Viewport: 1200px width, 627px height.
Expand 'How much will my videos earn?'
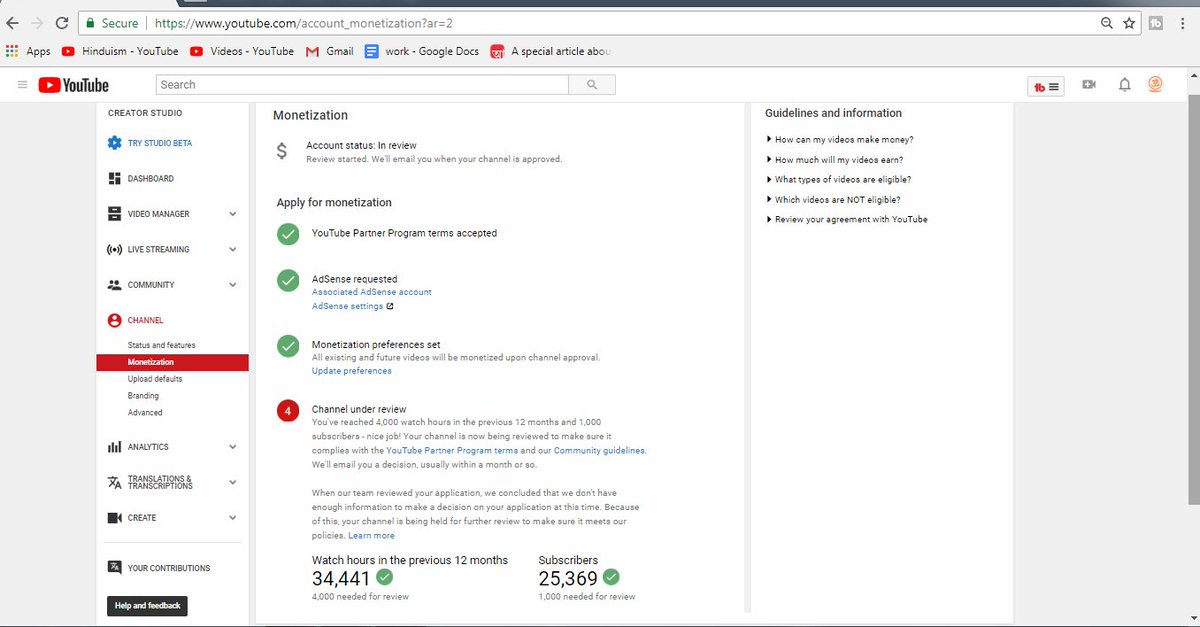click(835, 160)
